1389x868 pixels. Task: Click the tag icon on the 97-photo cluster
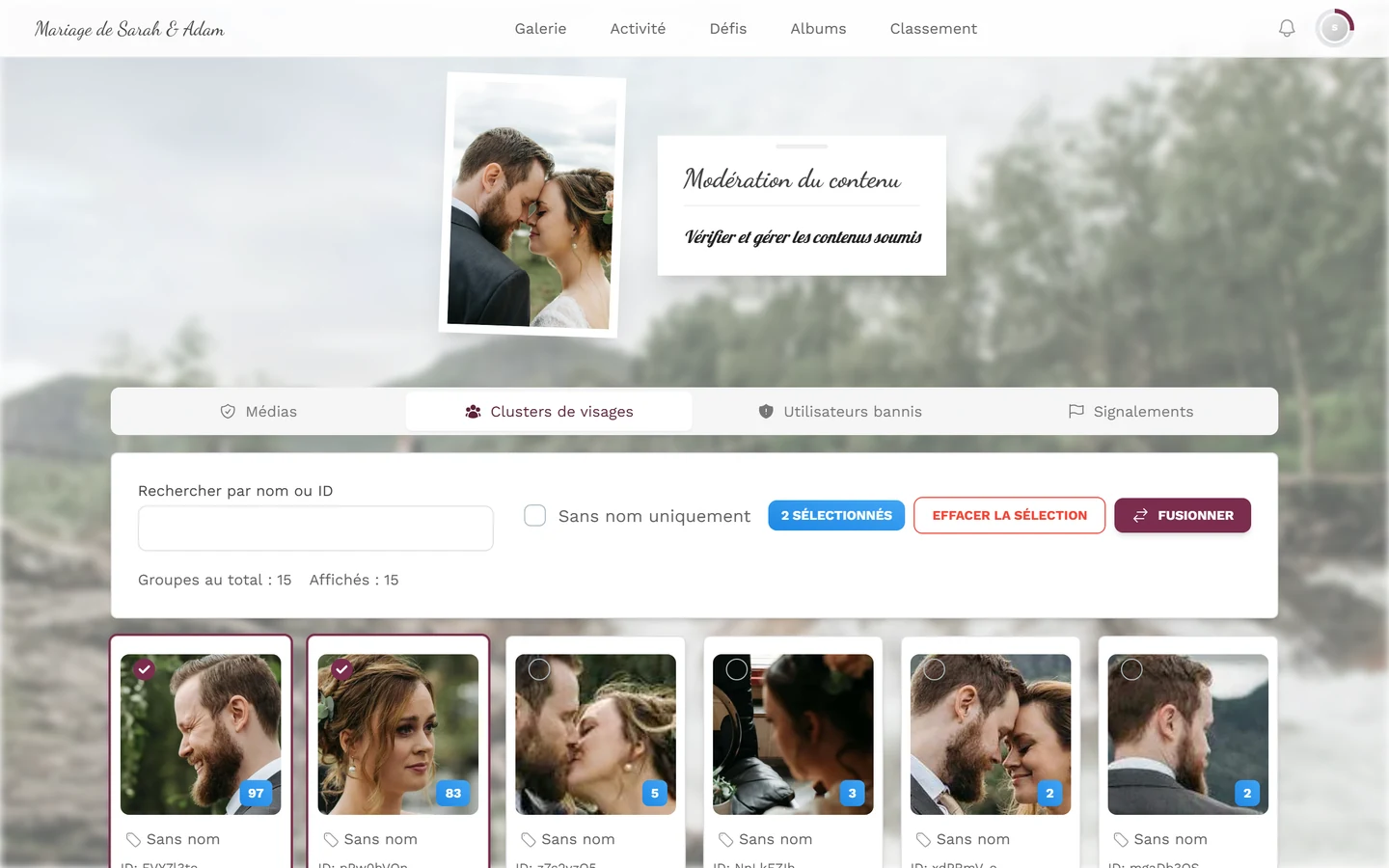(133, 840)
